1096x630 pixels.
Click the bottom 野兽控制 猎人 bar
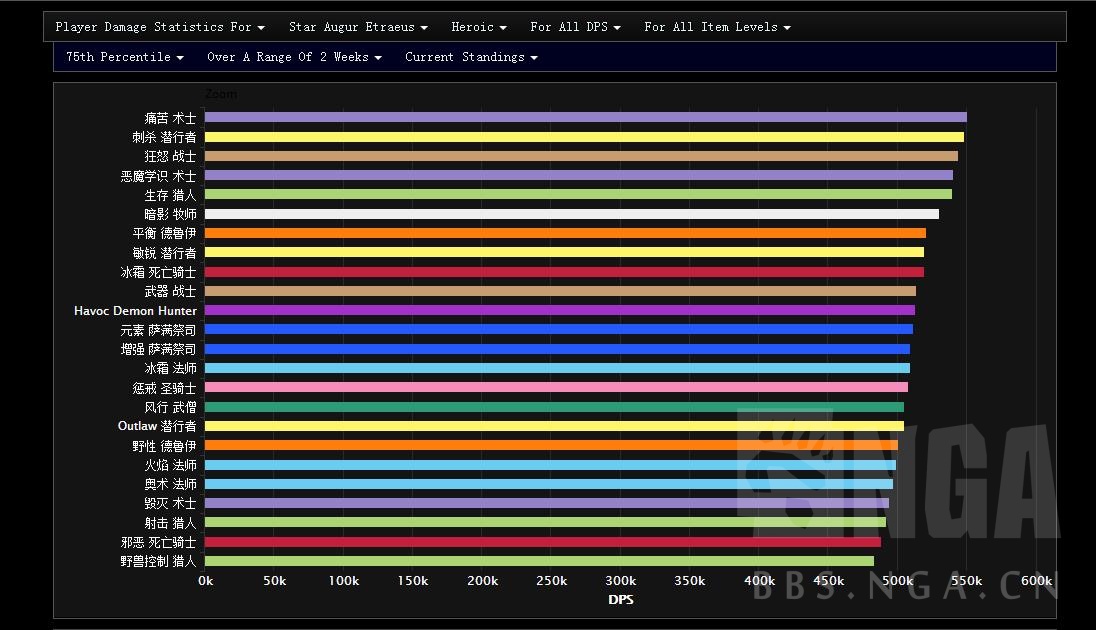pos(539,561)
